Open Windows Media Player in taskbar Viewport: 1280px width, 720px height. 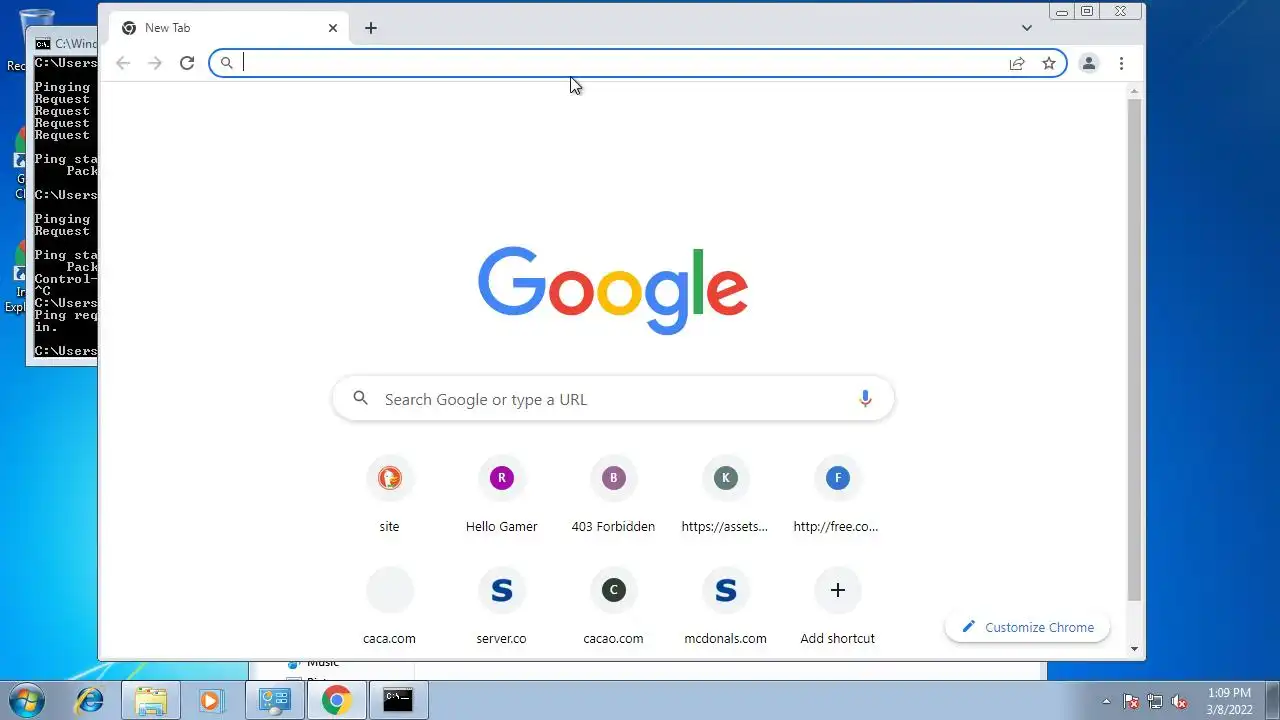[211, 700]
